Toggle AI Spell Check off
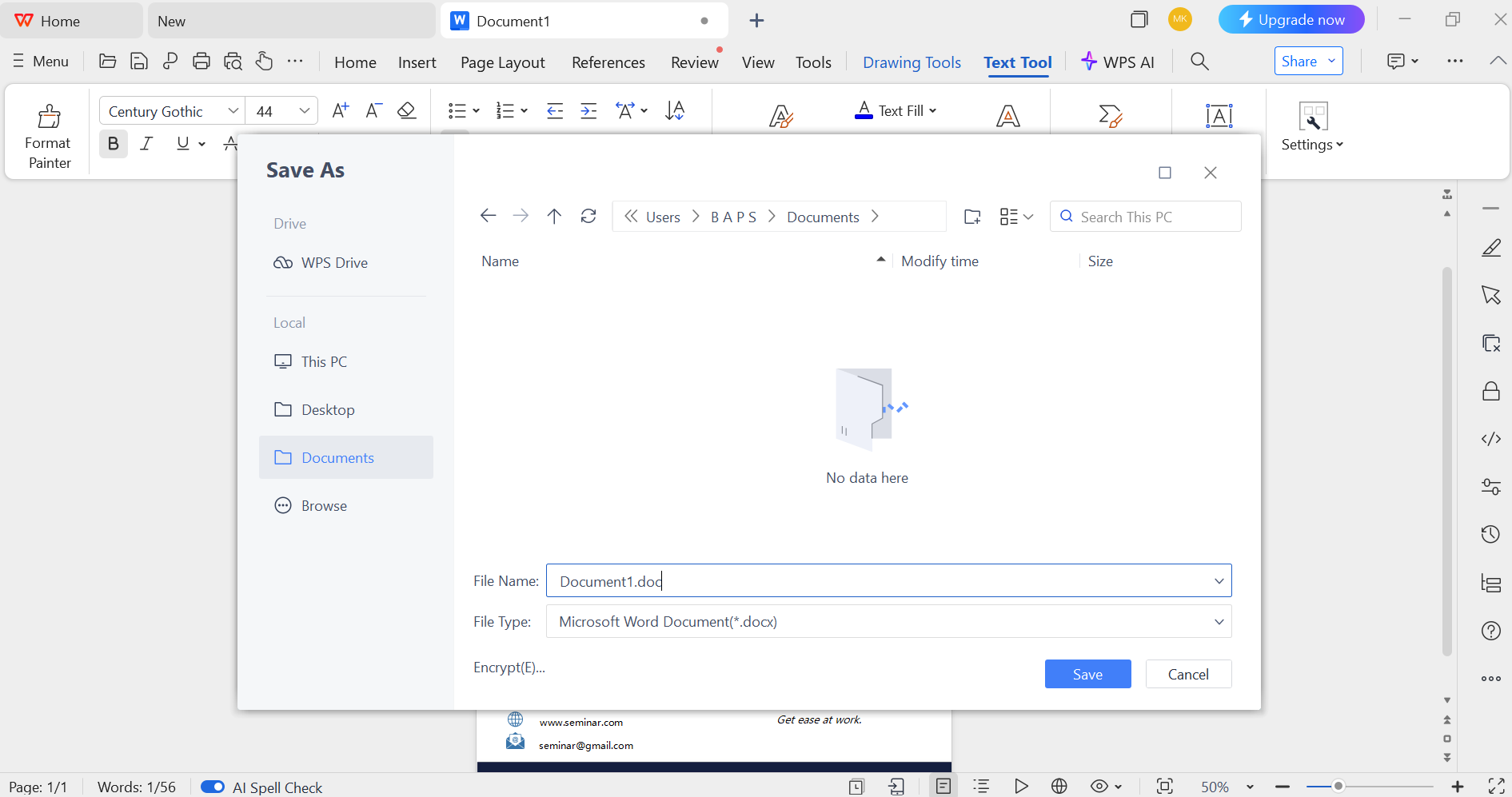The image size is (1512, 797). click(x=212, y=787)
